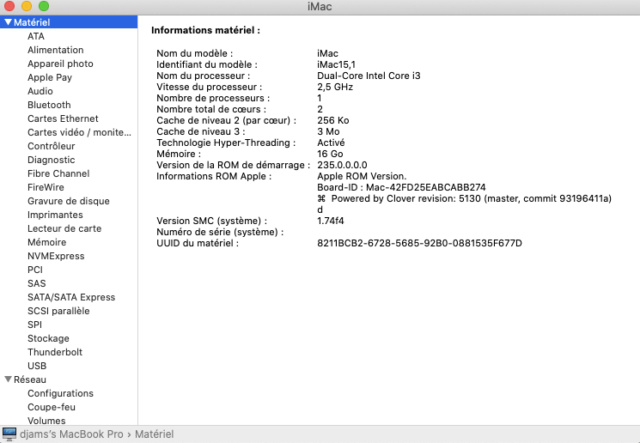Click the 16 Go memory value
The height and width of the screenshot is (443, 640).
[330, 154]
